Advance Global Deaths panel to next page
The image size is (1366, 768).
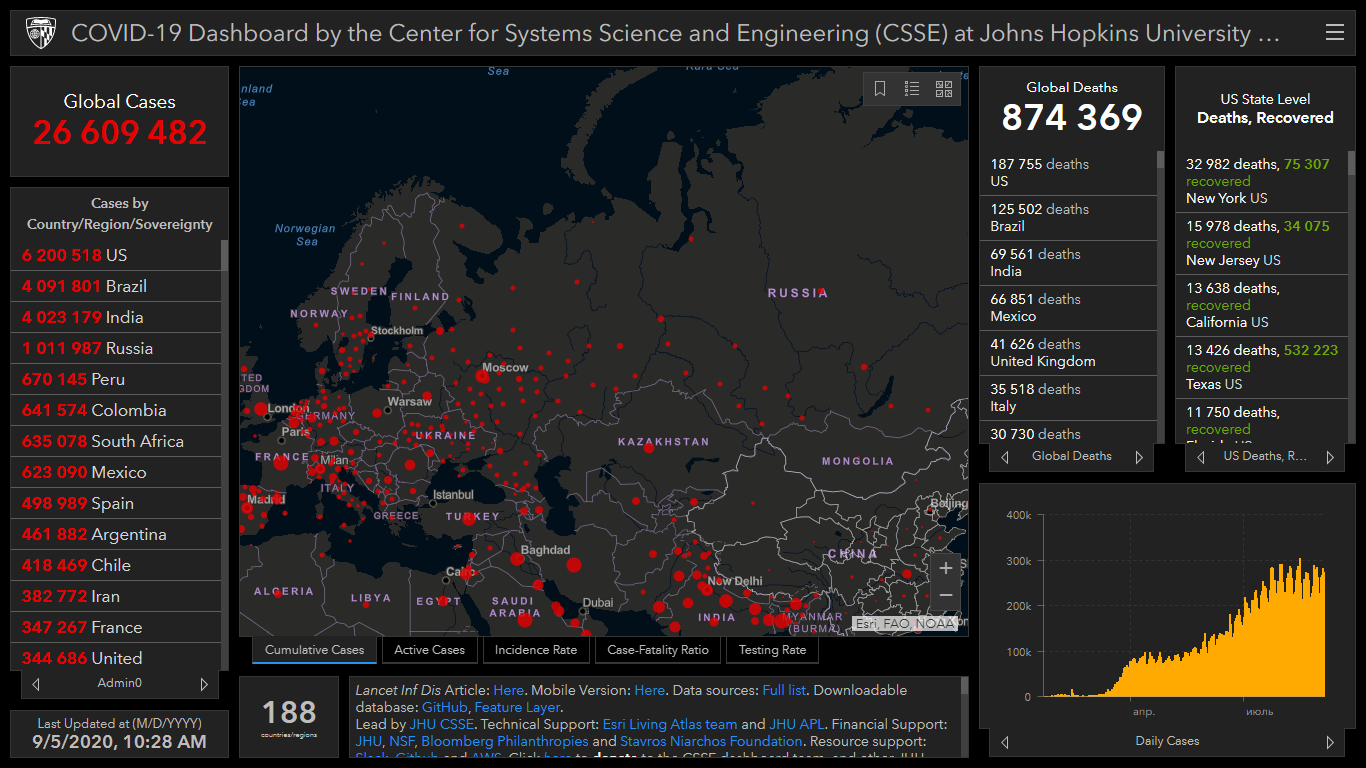(x=1138, y=457)
